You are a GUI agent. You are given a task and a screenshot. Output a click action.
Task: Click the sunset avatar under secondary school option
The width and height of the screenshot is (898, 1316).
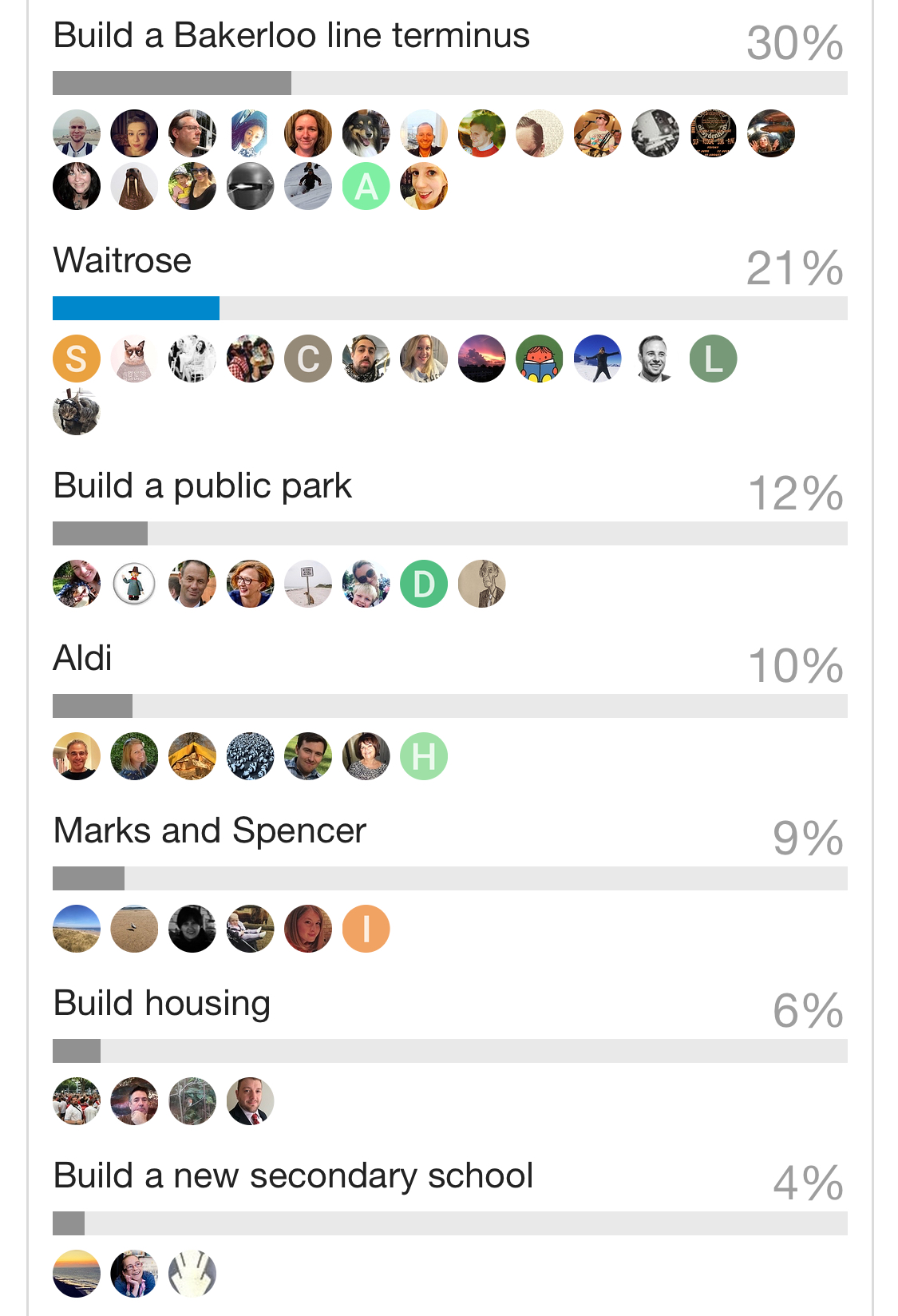[77, 1274]
